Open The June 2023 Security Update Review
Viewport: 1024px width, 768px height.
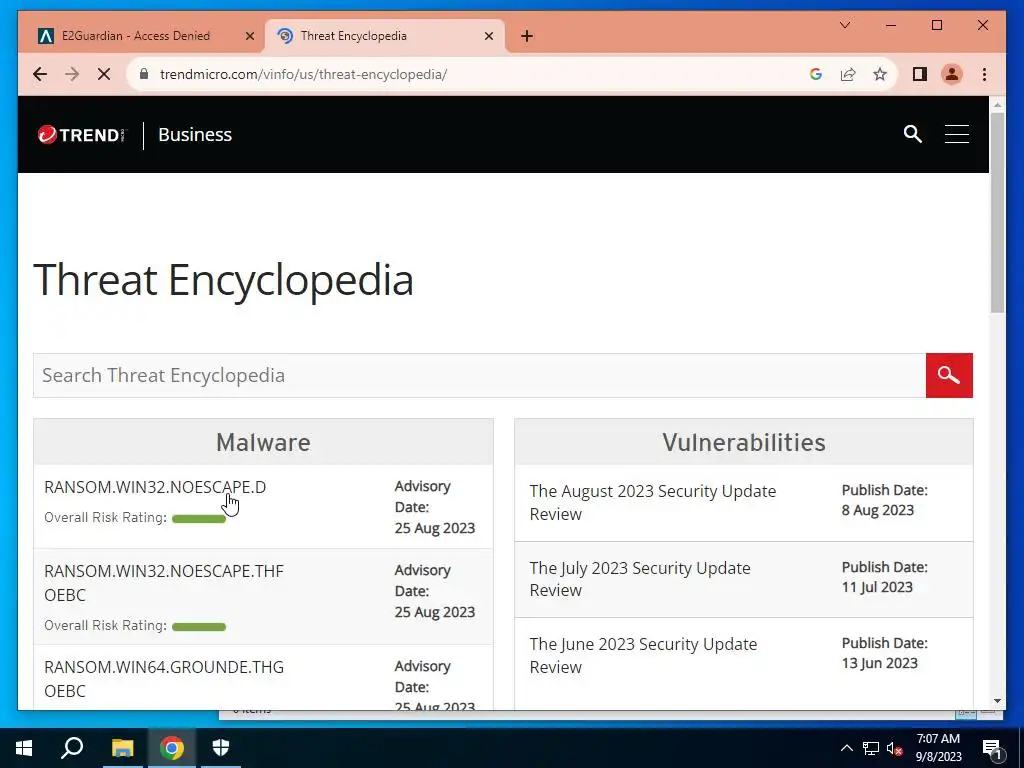(x=643, y=655)
